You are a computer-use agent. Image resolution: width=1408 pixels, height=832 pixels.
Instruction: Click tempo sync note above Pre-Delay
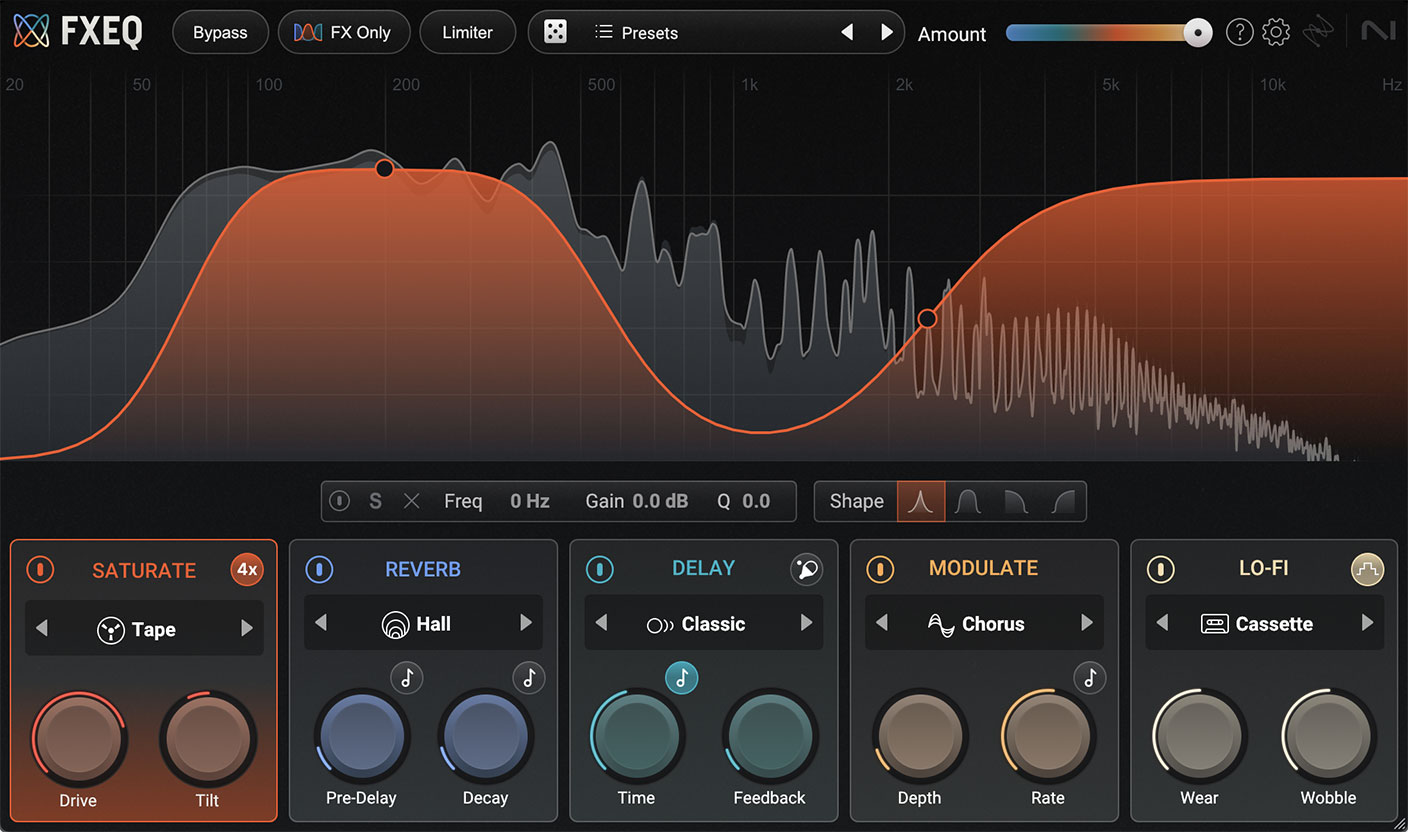406,678
